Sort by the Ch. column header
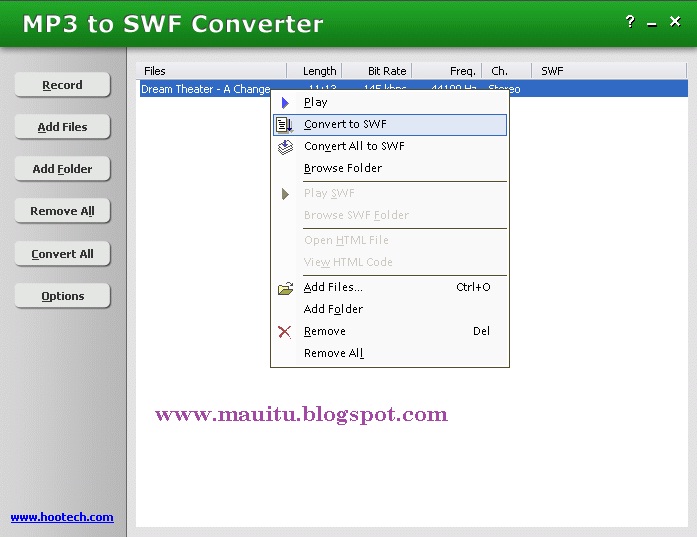 (x=507, y=71)
